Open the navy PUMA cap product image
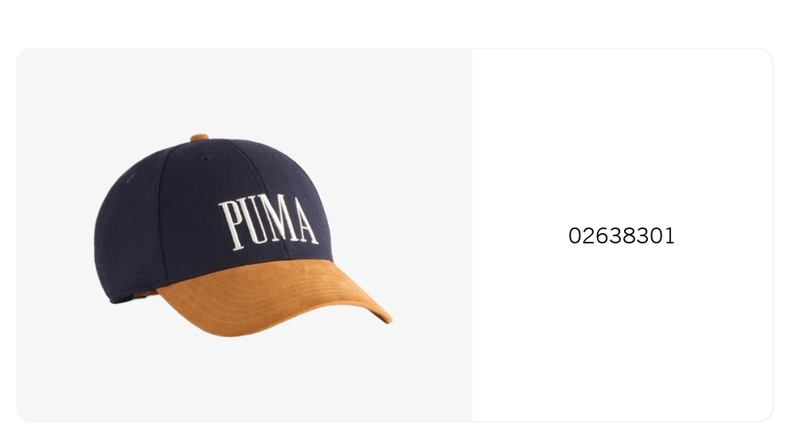The width and height of the screenshot is (790, 423). coord(243,236)
